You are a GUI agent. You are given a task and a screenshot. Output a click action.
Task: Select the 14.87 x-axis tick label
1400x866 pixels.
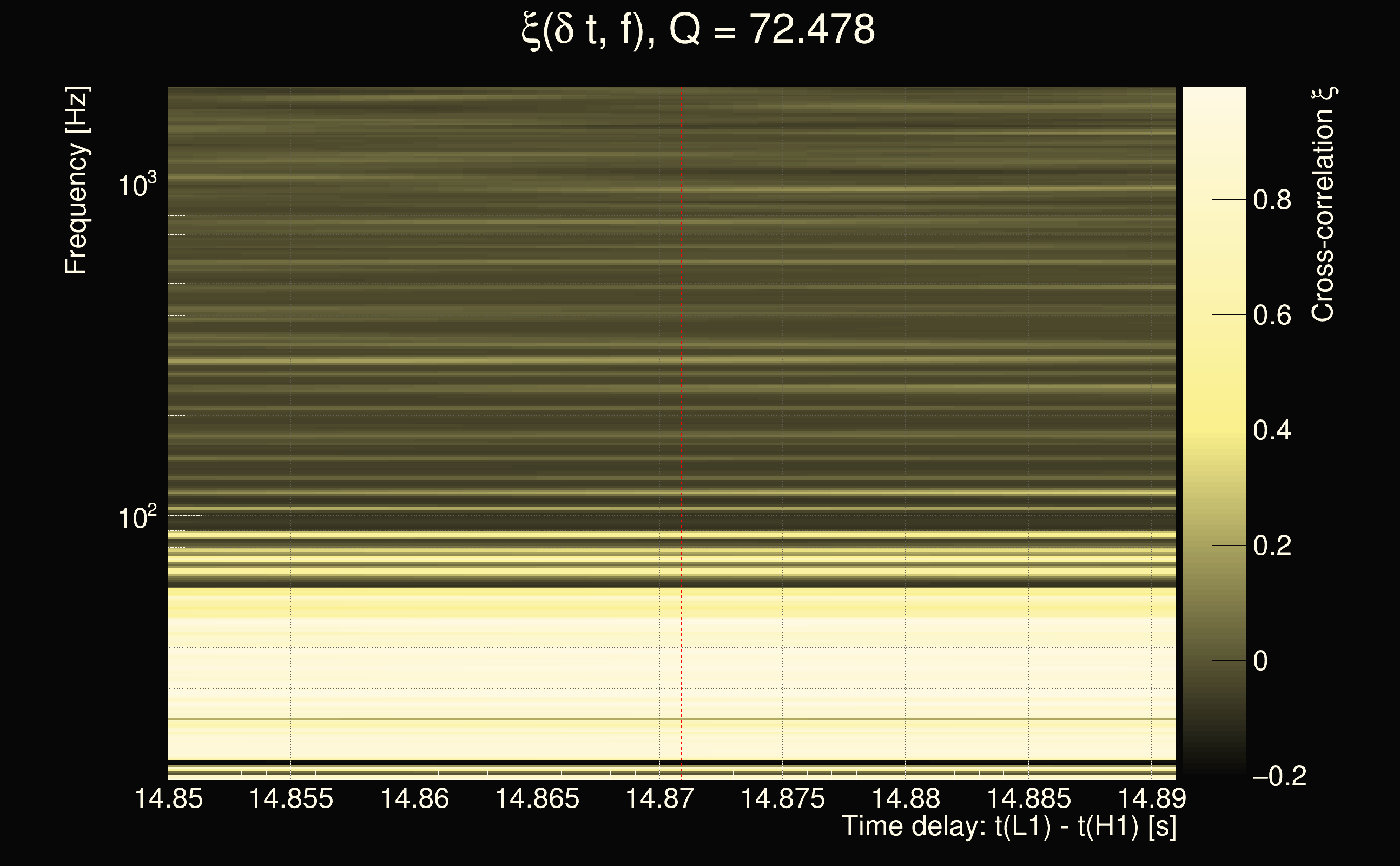(x=660, y=798)
